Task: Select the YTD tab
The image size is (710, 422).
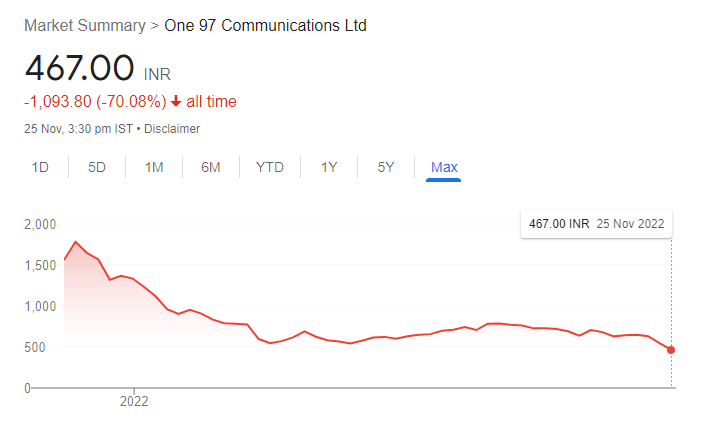Action: [x=269, y=168]
